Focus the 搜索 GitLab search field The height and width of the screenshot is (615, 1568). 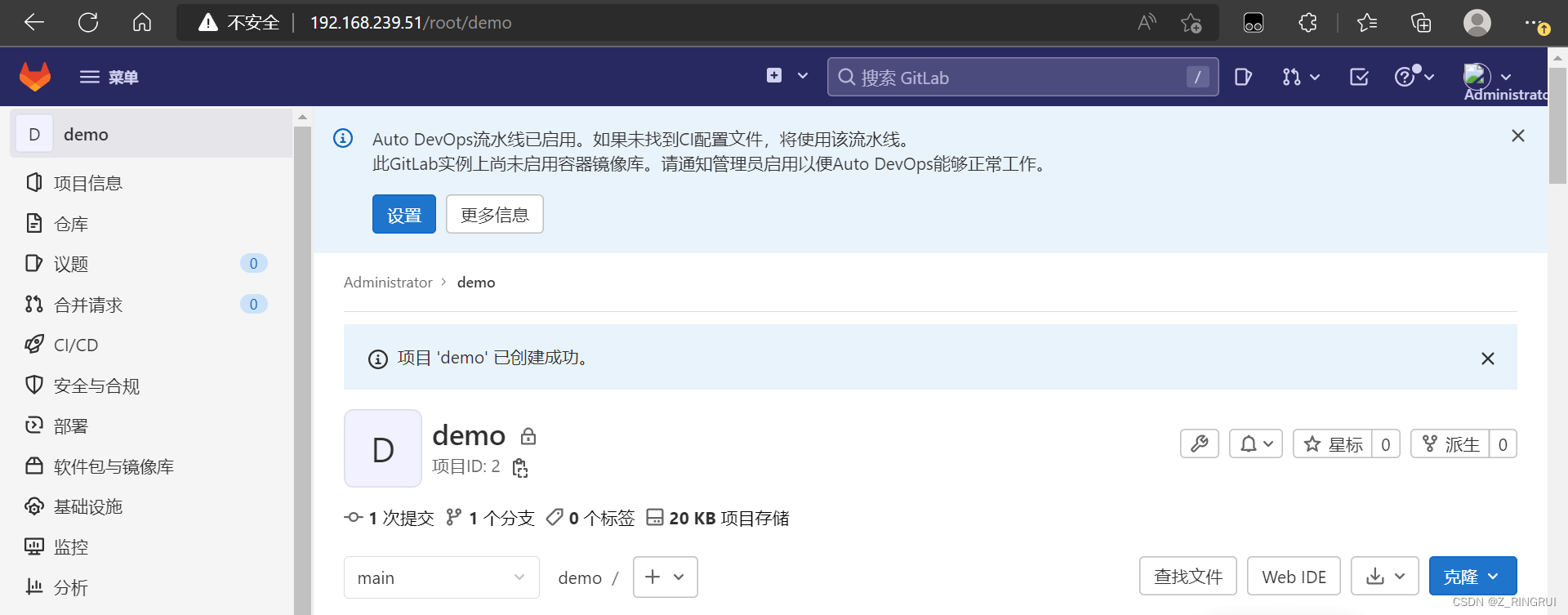click(1022, 77)
